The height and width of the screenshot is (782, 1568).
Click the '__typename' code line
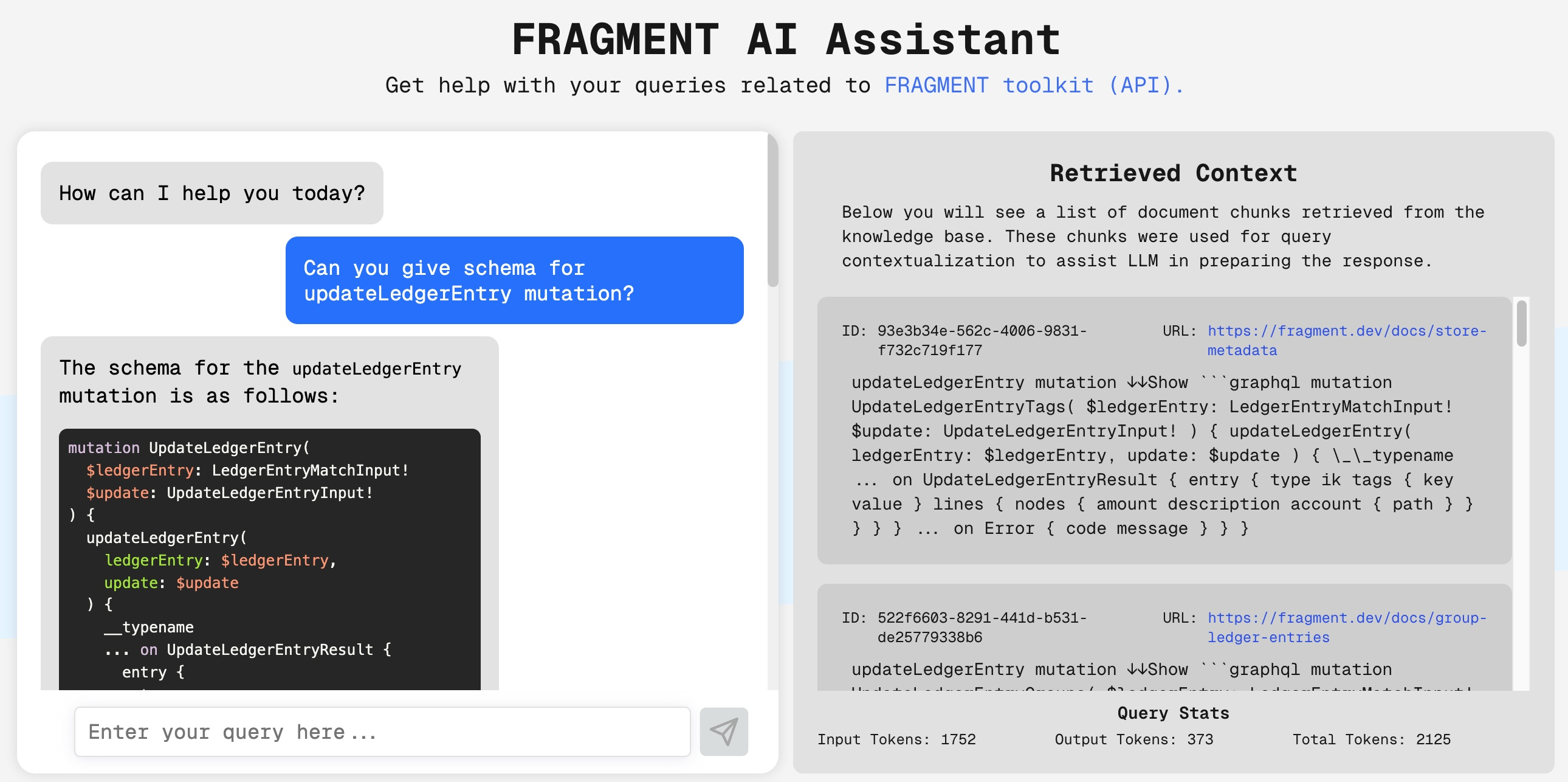click(x=148, y=628)
